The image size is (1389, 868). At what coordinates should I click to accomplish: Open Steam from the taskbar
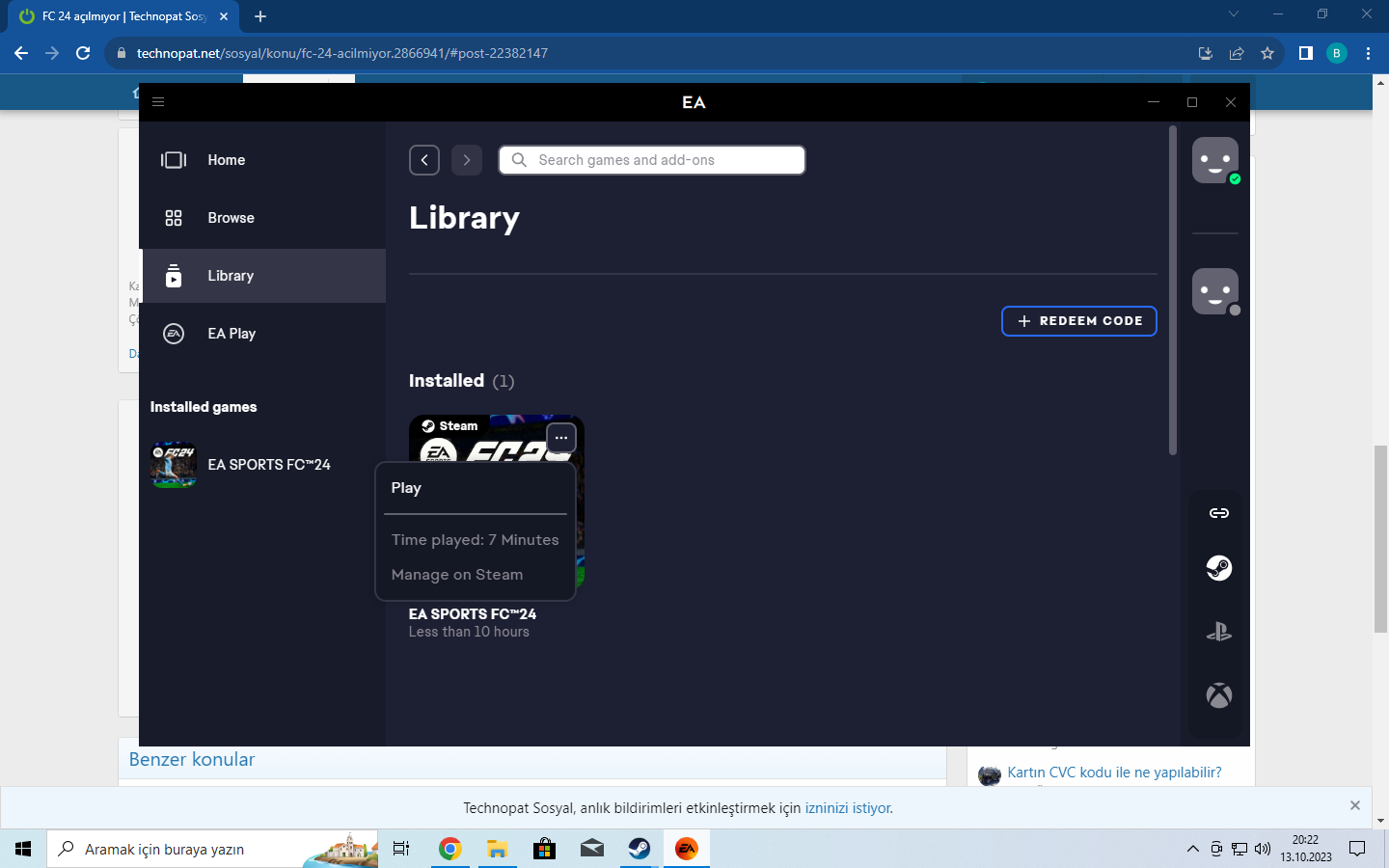click(x=639, y=849)
